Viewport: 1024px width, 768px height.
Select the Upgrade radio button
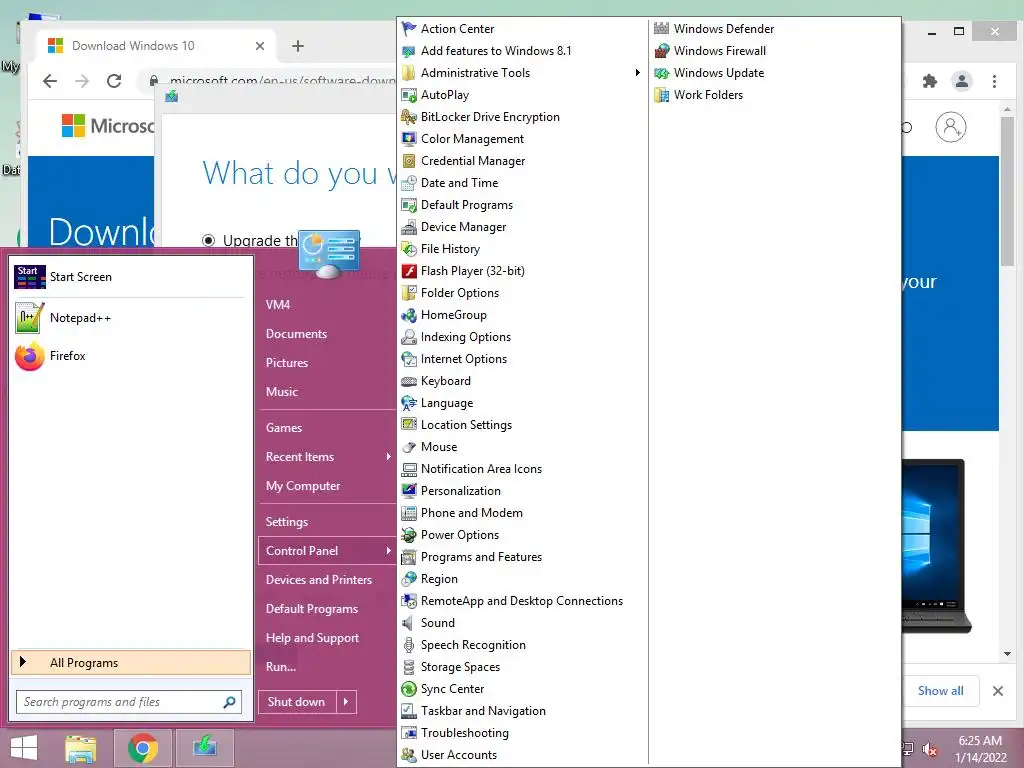(x=208, y=240)
